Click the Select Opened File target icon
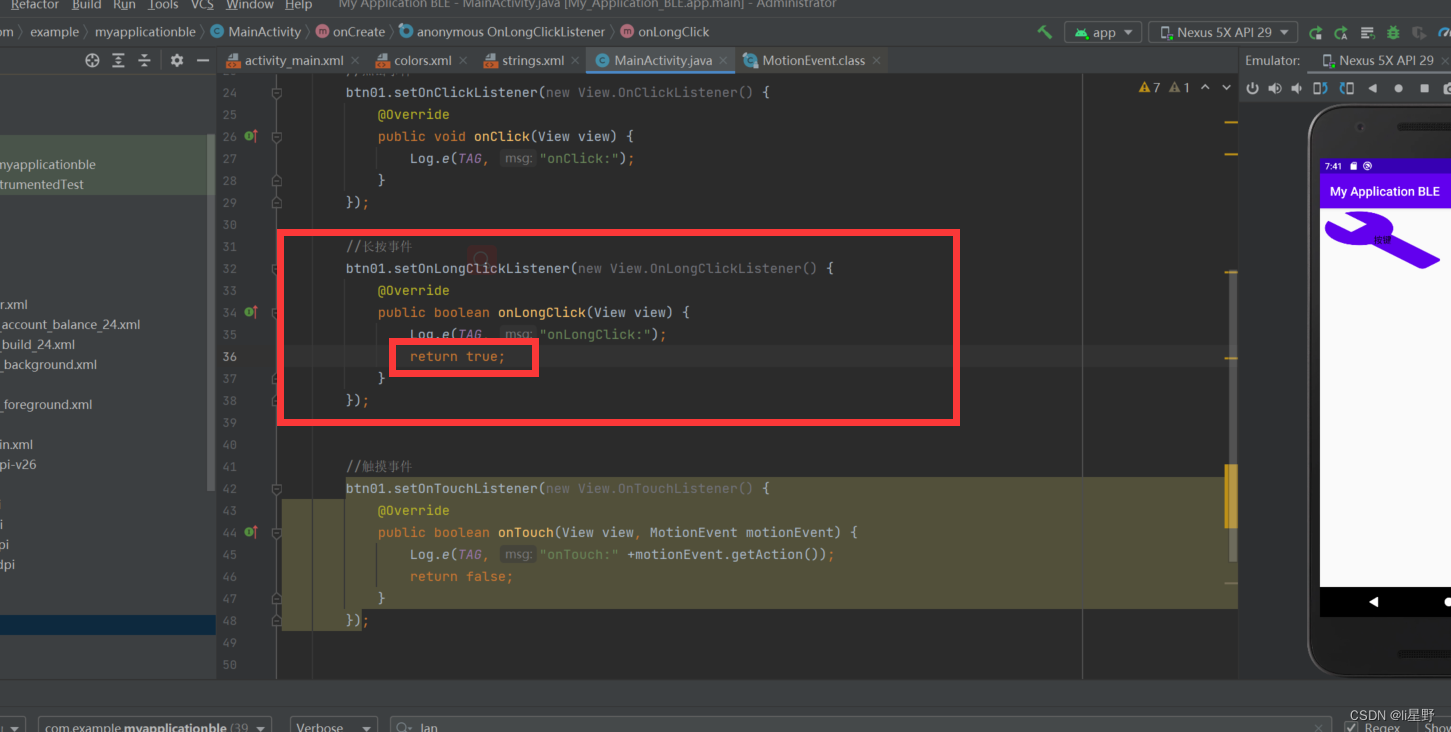 92,60
